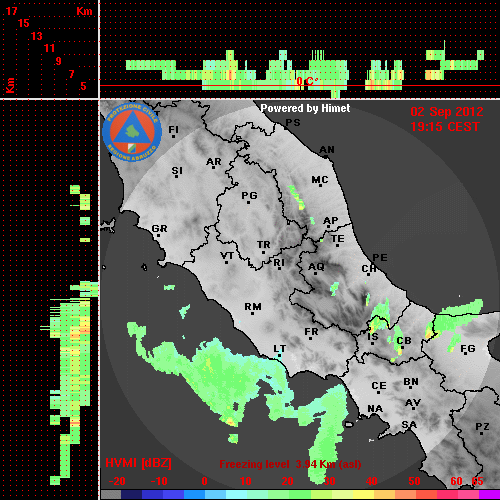Image resolution: width=500 pixels, height=500 pixels.
Task: Select the date '02 Sep 2012'
Action: (x=447, y=112)
